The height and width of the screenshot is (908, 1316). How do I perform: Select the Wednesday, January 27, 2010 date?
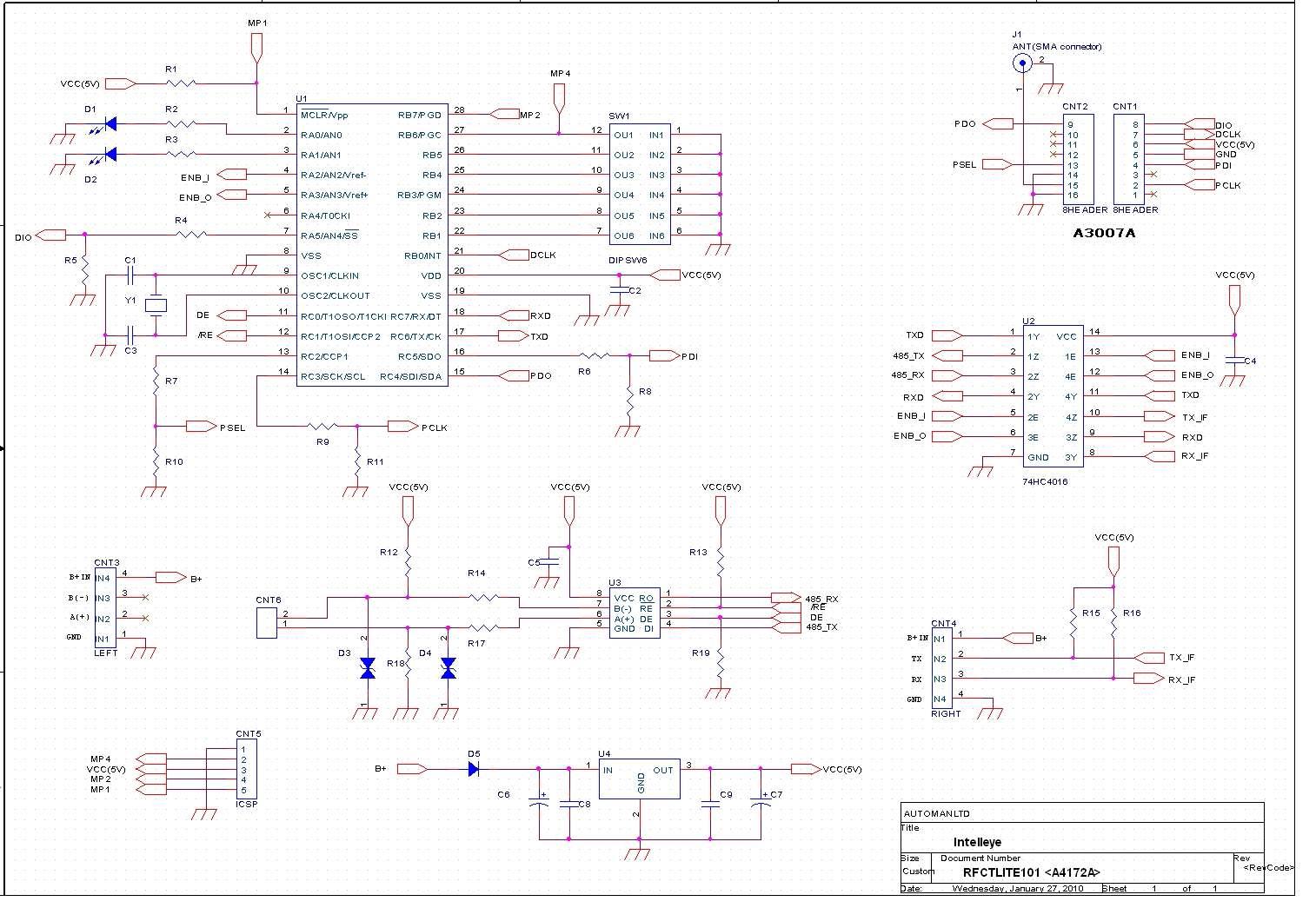1018,888
